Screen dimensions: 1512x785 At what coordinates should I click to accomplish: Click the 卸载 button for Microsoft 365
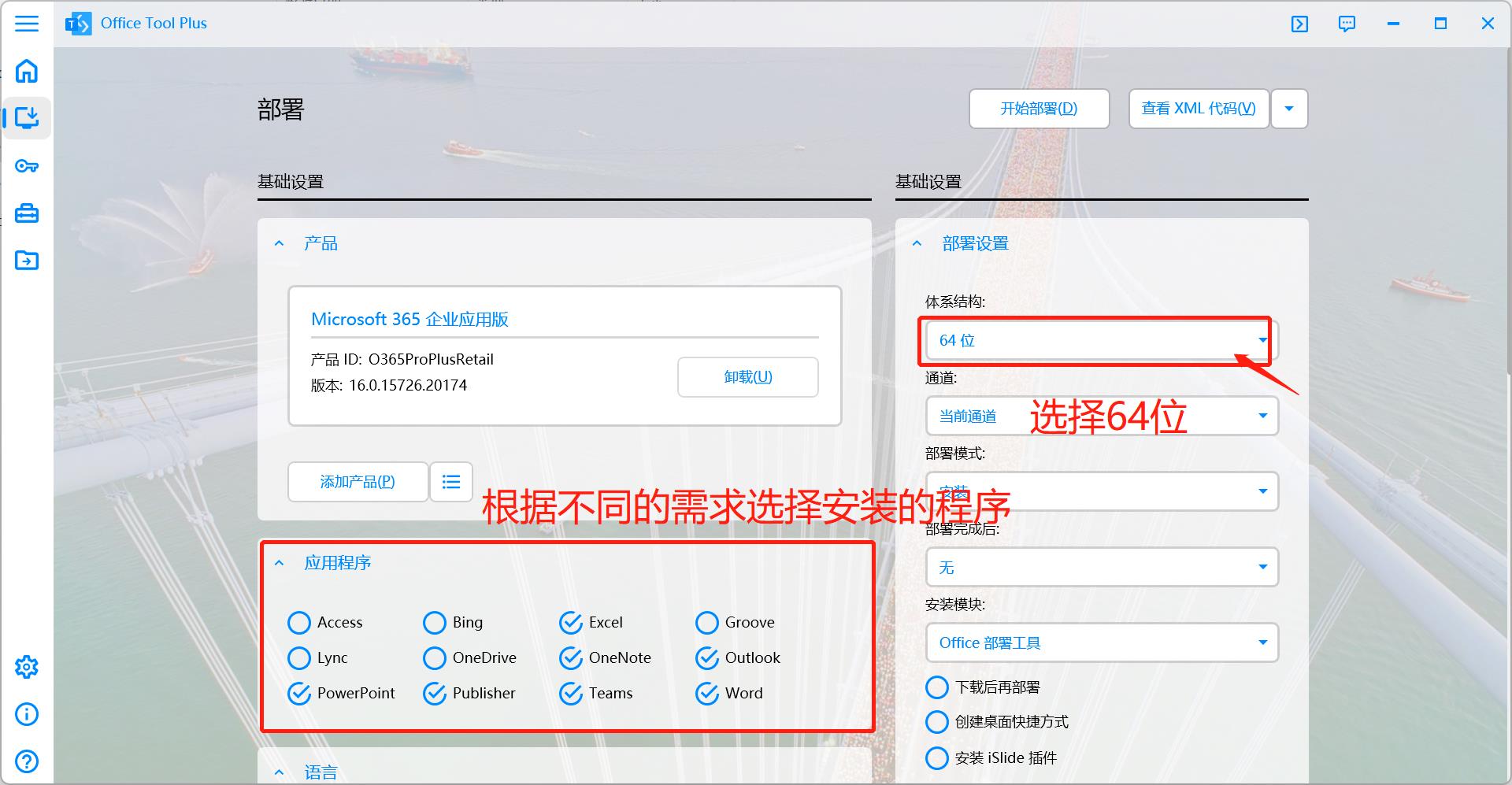(747, 376)
